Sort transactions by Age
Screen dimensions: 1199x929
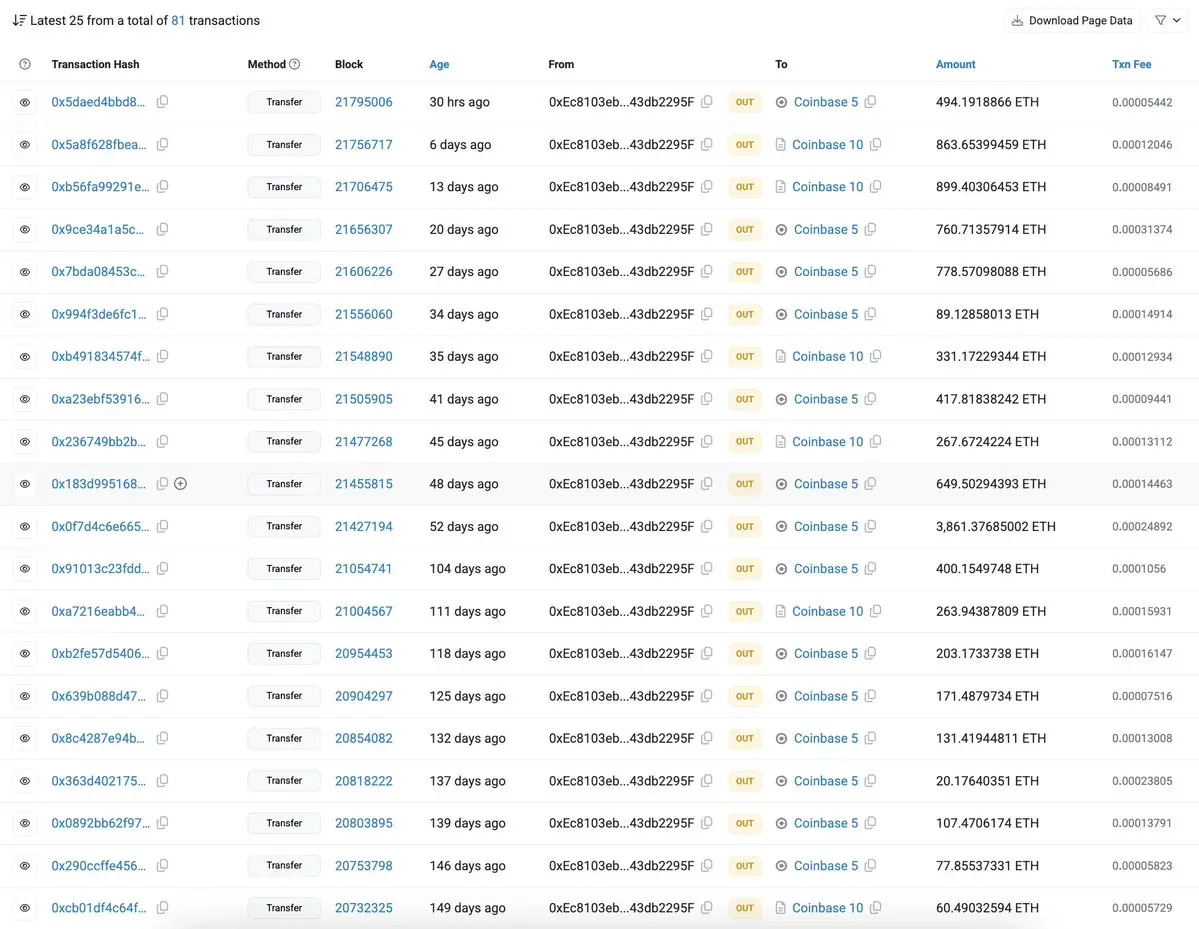(x=439, y=63)
